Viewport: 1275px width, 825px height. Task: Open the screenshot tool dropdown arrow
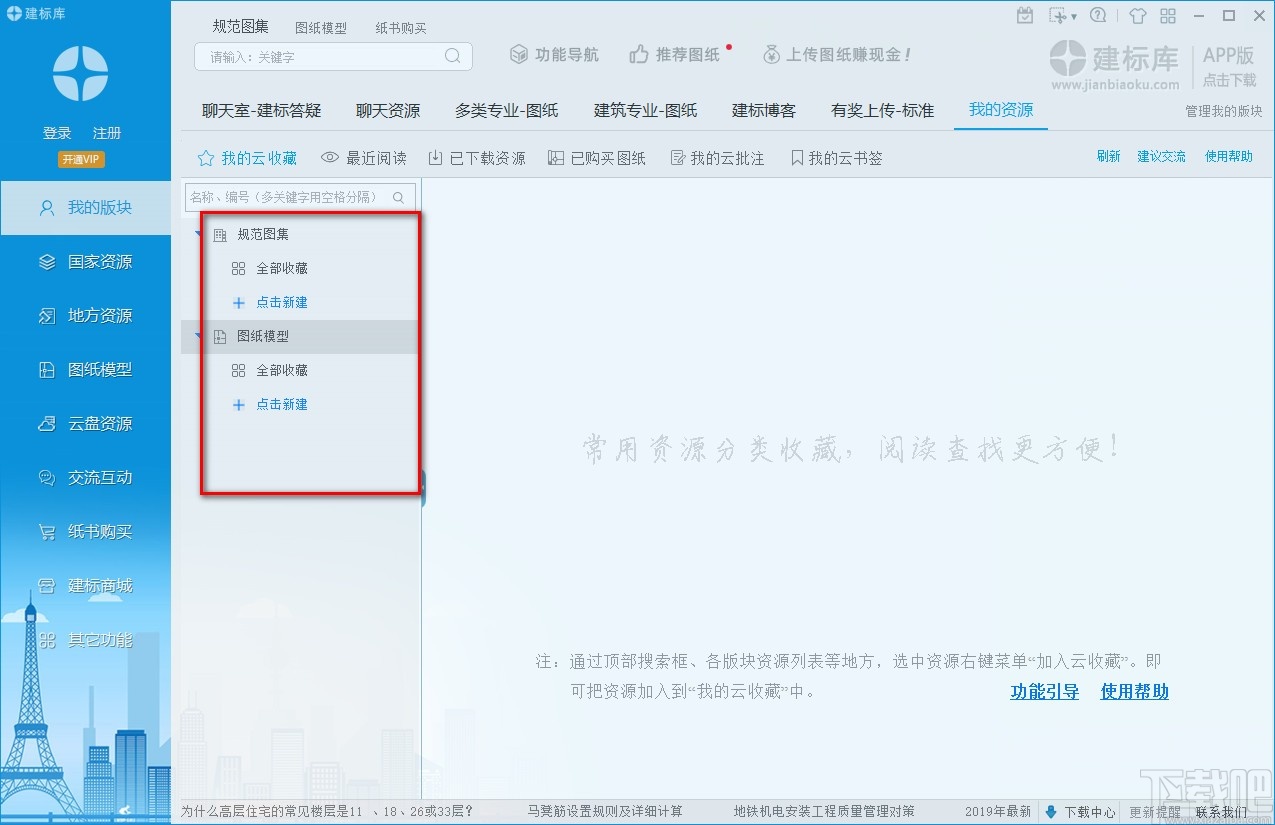point(1075,15)
